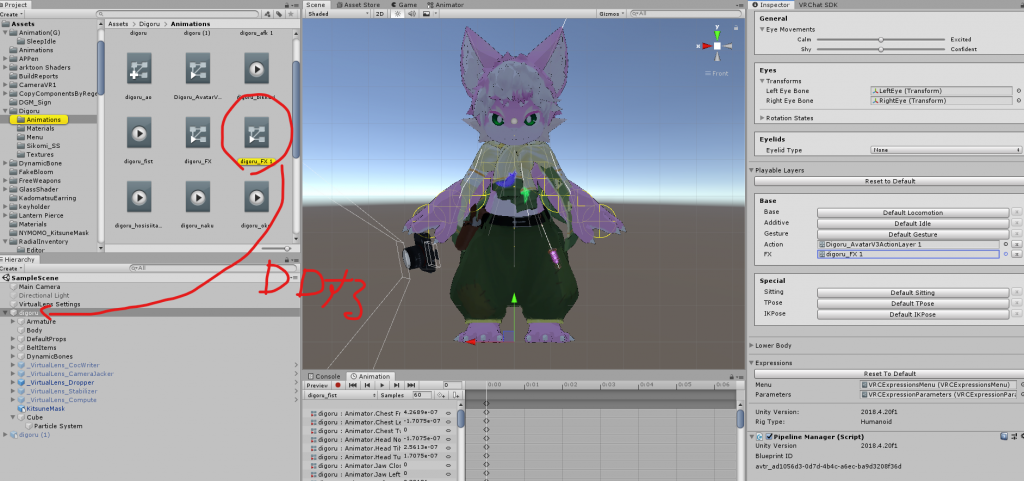Collapse the Digoru folder in Project tree

5,111
